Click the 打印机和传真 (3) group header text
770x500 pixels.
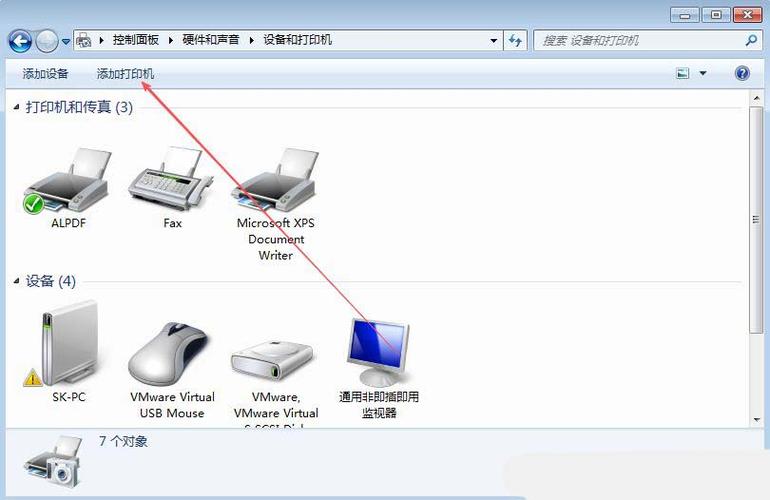pyautogui.click(x=79, y=107)
